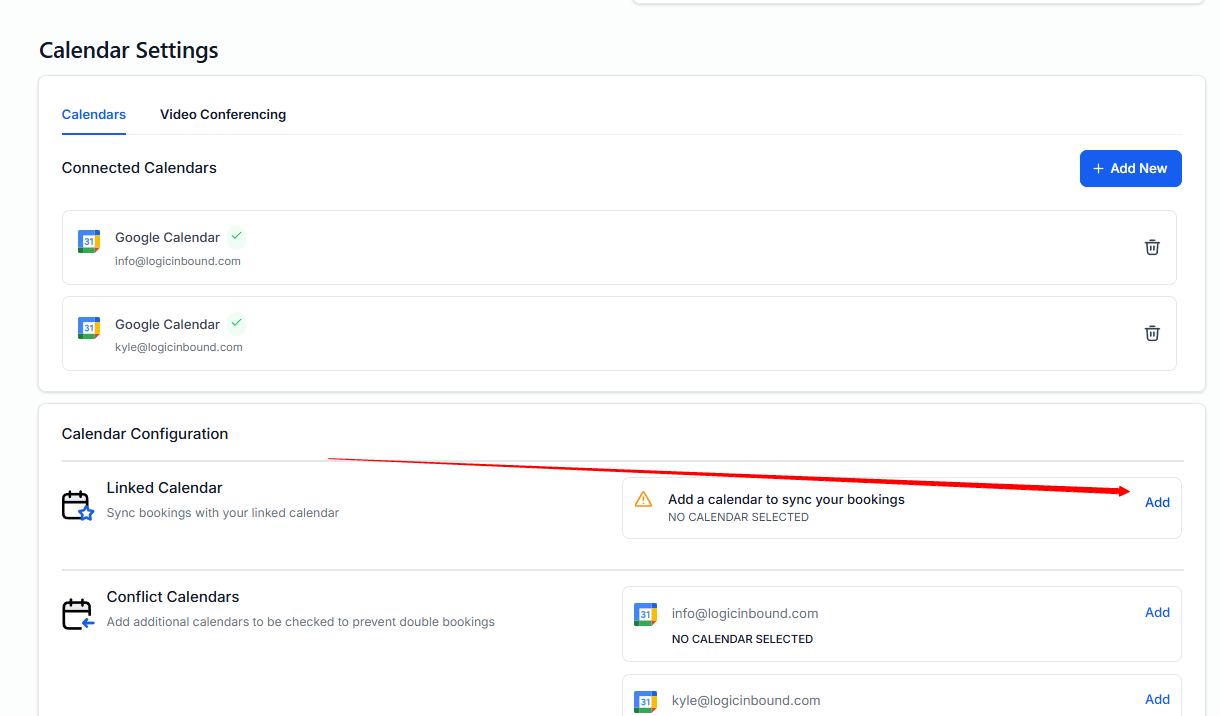Click the Linked Calendar heading text
The height and width of the screenshot is (716, 1220).
(x=165, y=488)
